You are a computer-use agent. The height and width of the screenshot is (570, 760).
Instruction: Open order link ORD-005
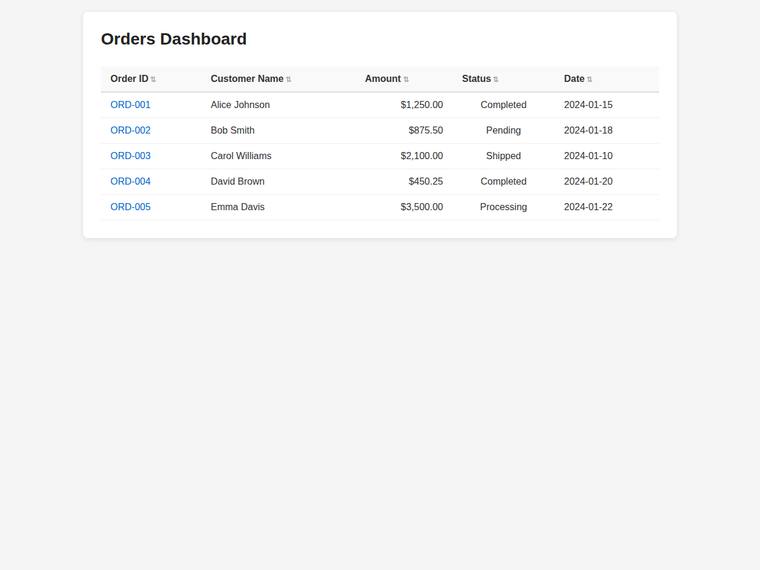click(x=130, y=207)
